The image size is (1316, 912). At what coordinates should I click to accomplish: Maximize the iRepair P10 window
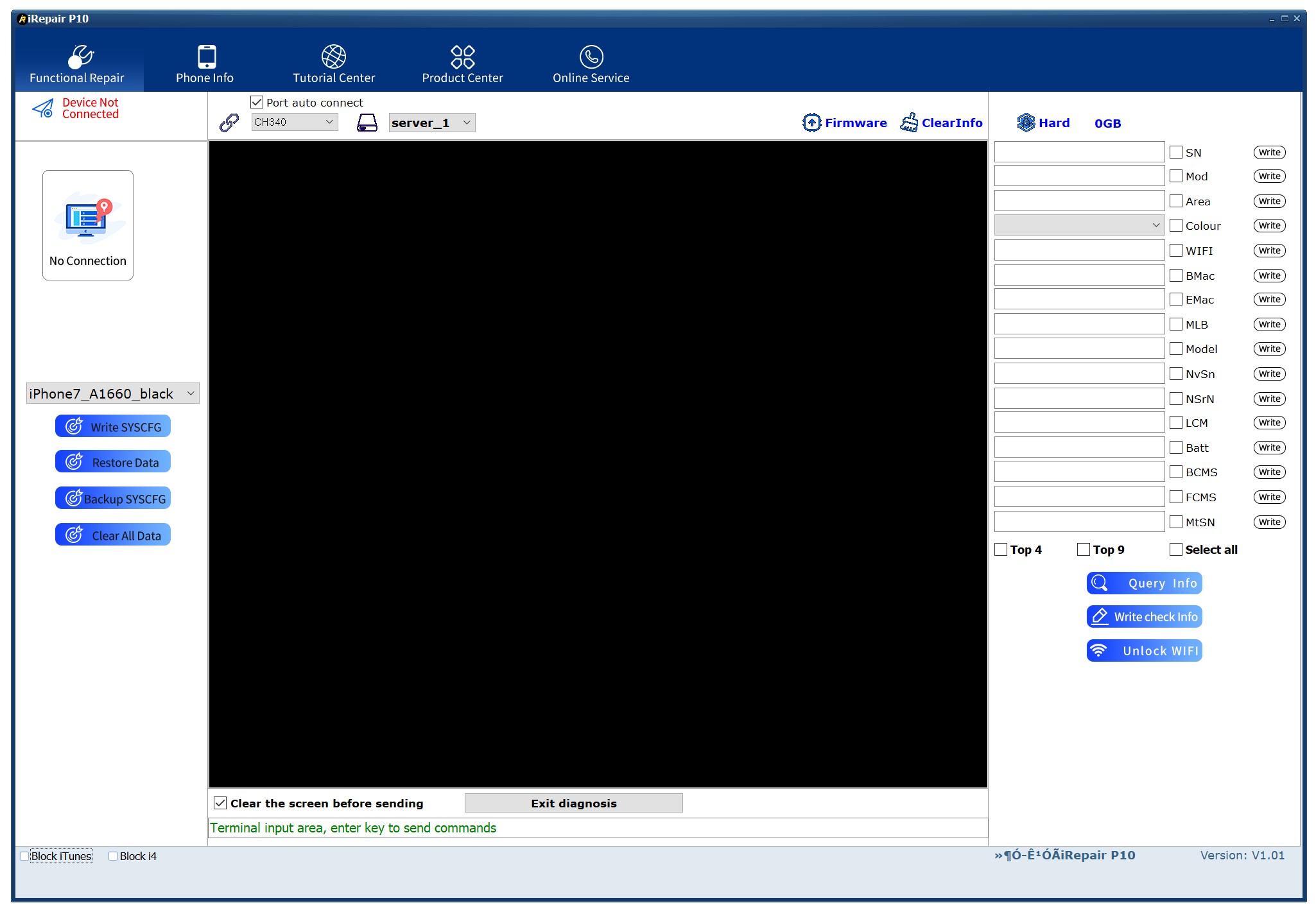click(1285, 19)
